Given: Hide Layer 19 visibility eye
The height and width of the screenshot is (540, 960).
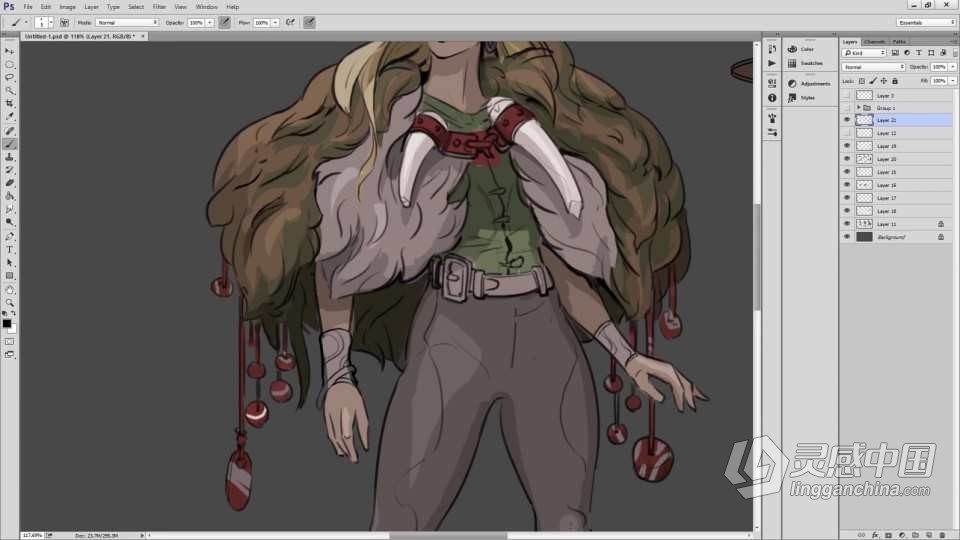Looking at the screenshot, I should pos(847,146).
